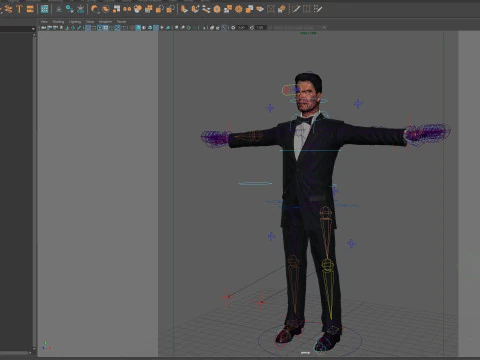Toggle textured display in the panel toolbar
Screen dimensions: 480x360
(x=156, y=28)
